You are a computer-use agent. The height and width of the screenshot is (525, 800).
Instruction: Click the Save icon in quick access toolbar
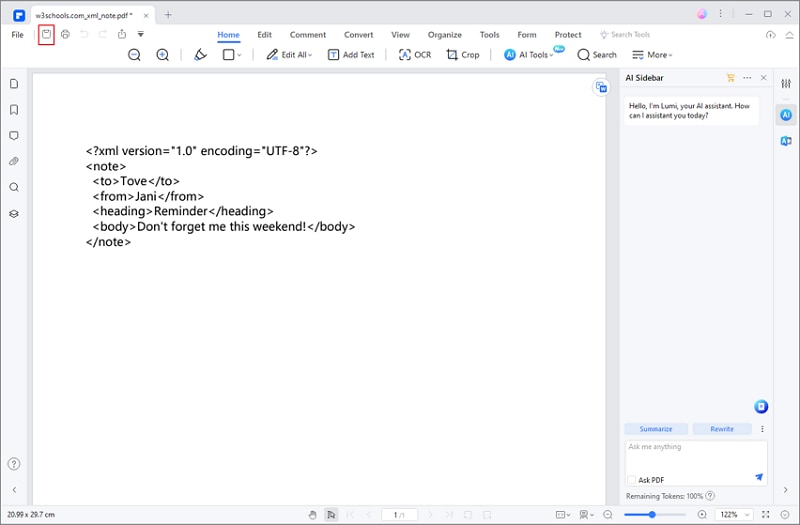tap(46, 35)
